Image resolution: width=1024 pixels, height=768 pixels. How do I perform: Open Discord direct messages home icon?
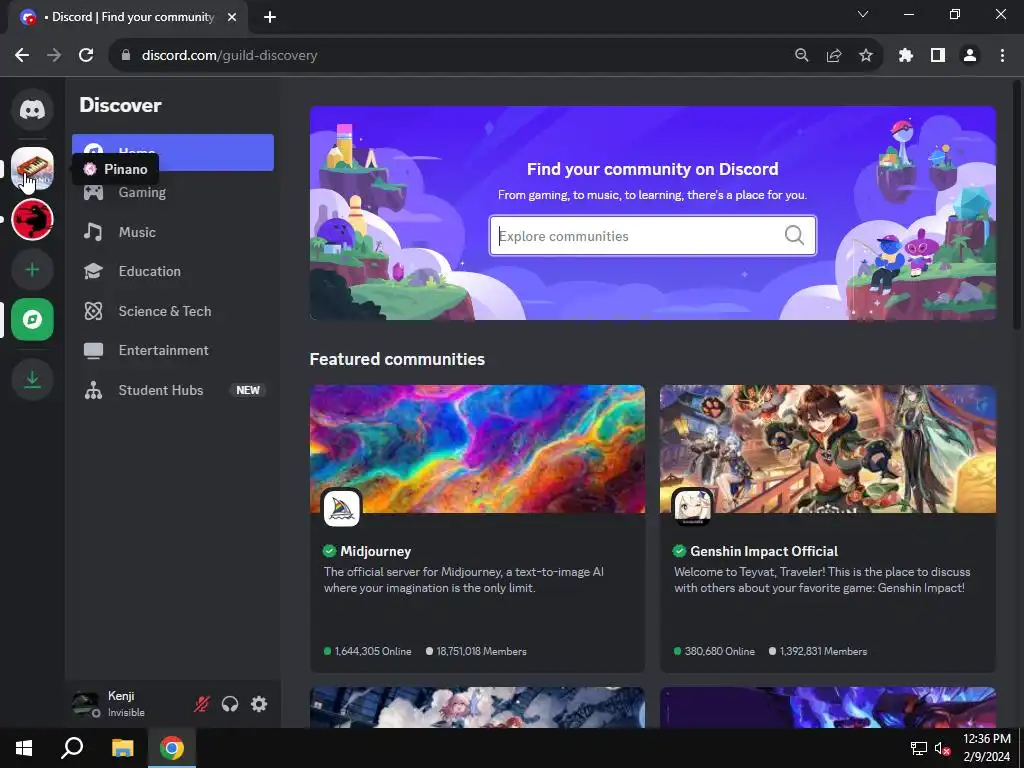[x=32, y=109]
